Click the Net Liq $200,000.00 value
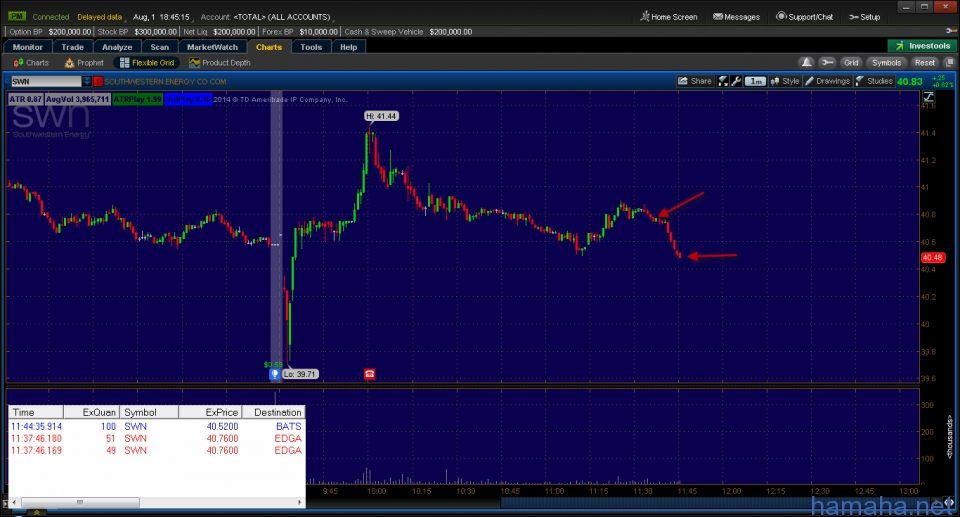Viewport: 960px width, 517px height. pos(234,32)
